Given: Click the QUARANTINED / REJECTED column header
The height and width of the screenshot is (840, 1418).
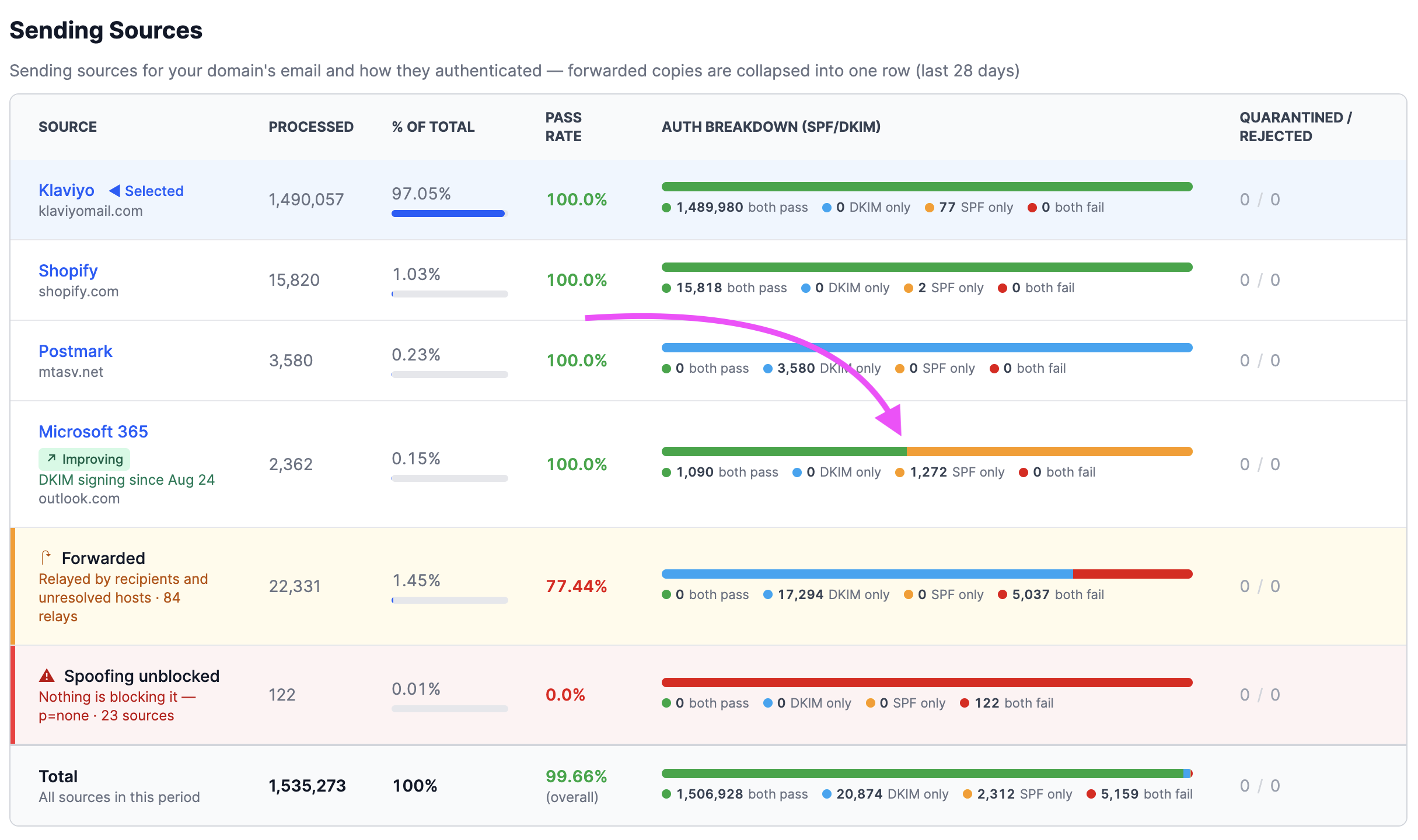Looking at the screenshot, I should (x=1295, y=127).
